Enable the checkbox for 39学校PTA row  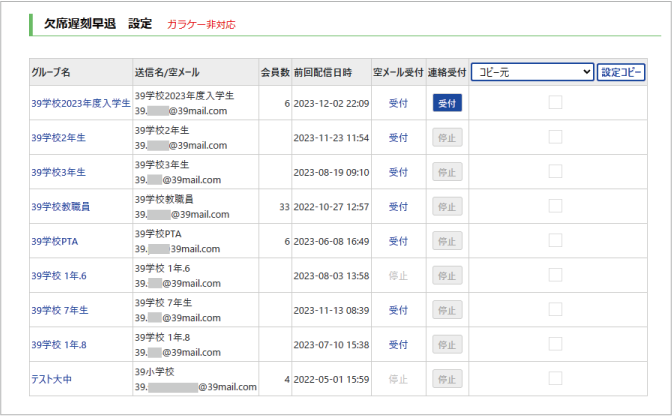(x=555, y=241)
